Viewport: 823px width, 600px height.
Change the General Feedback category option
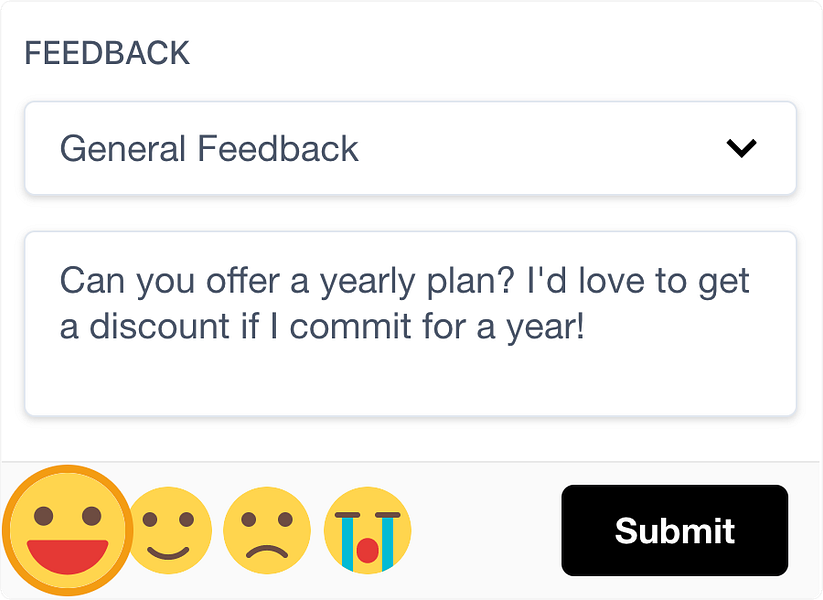[410, 148]
